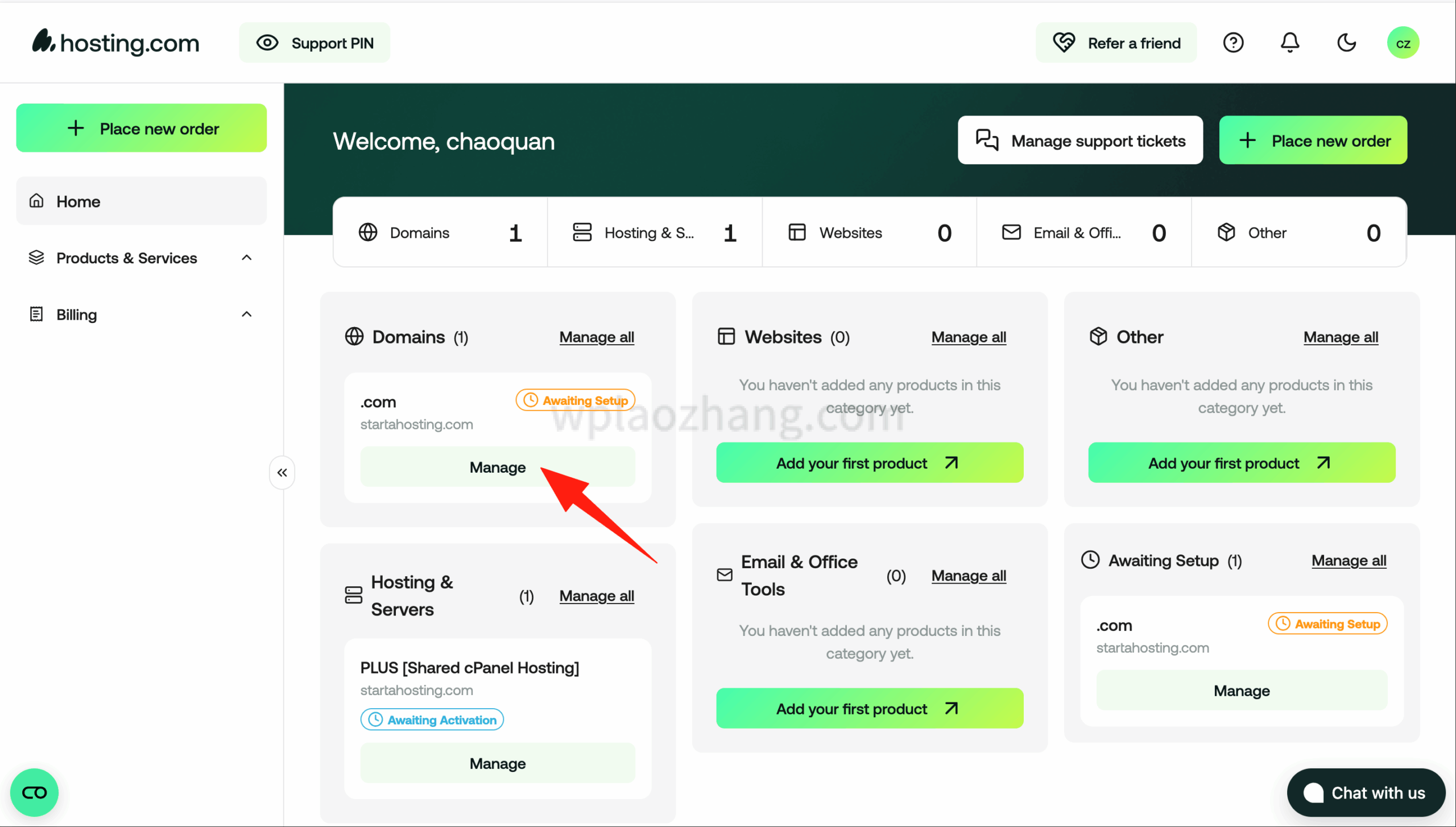Collapse the Products & Services section
Viewport: 1456px width, 827px height.
(x=246, y=258)
